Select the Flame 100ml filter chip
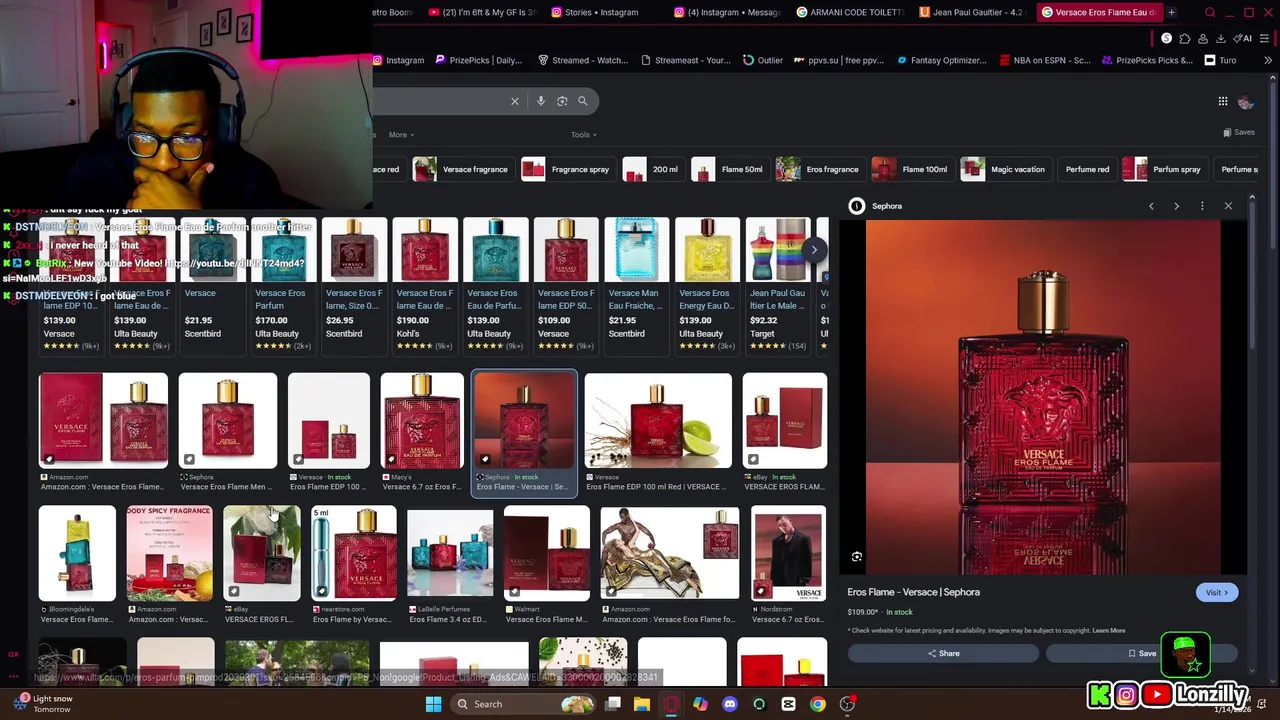Image resolution: width=1280 pixels, height=720 pixels. pos(911,169)
